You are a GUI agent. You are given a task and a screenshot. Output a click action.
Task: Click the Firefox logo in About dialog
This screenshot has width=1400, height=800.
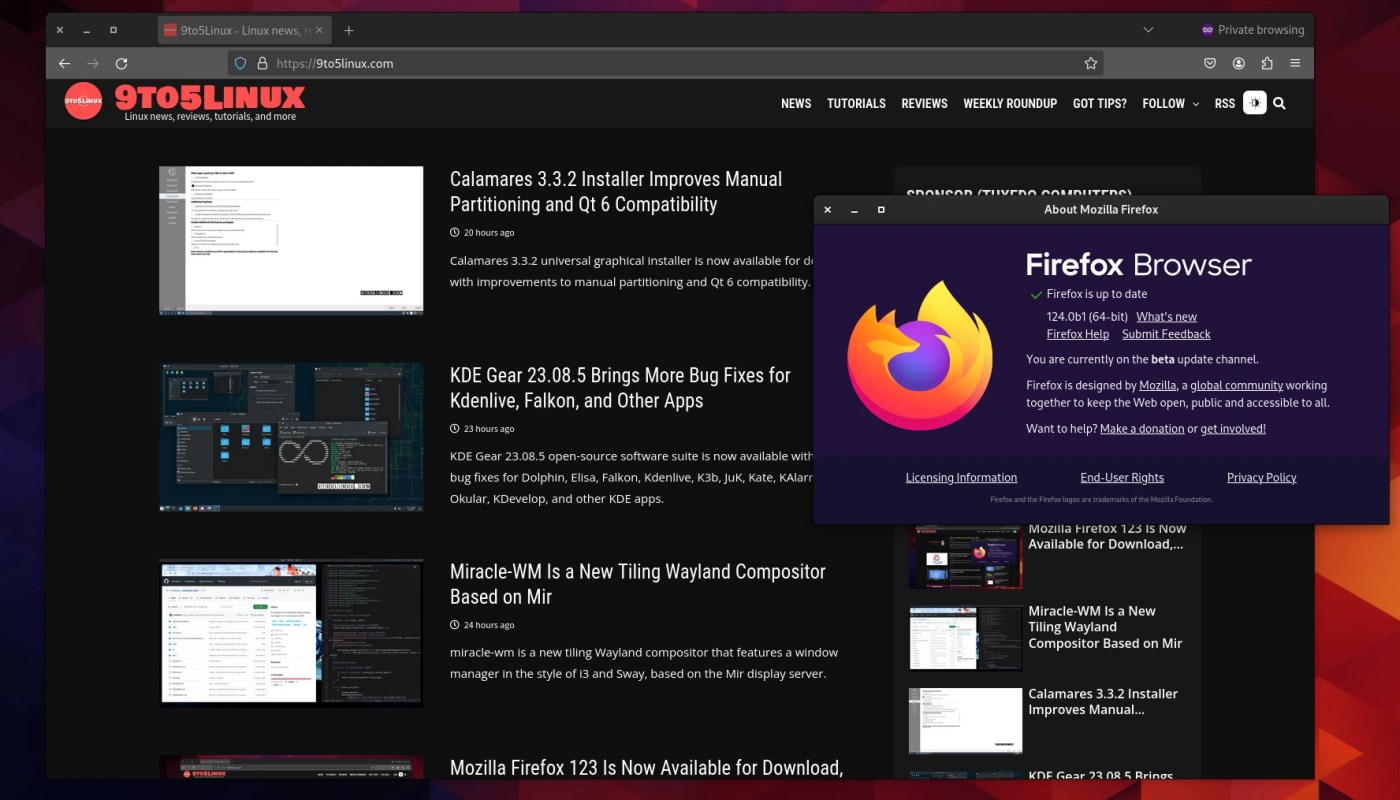click(920, 355)
